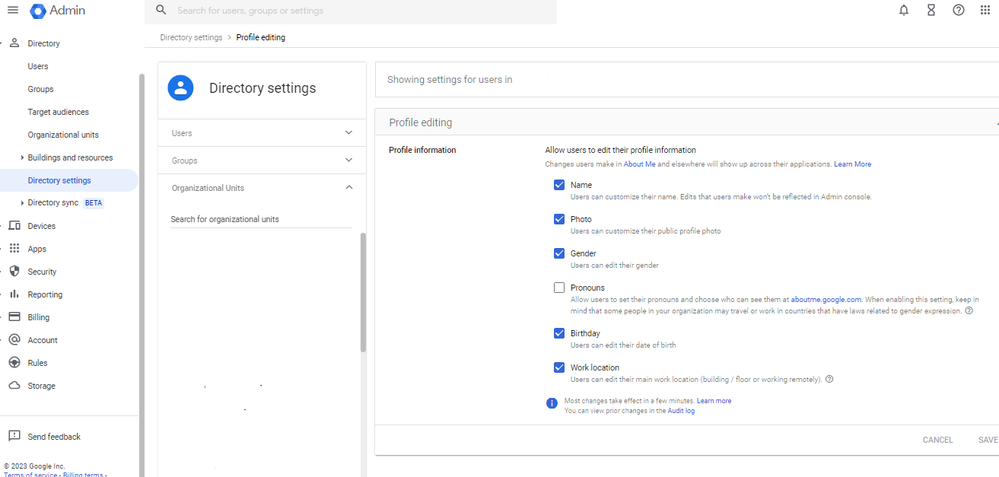Screen dimensions: 999x477
Task: Open the Audit log link
Action: (681, 411)
